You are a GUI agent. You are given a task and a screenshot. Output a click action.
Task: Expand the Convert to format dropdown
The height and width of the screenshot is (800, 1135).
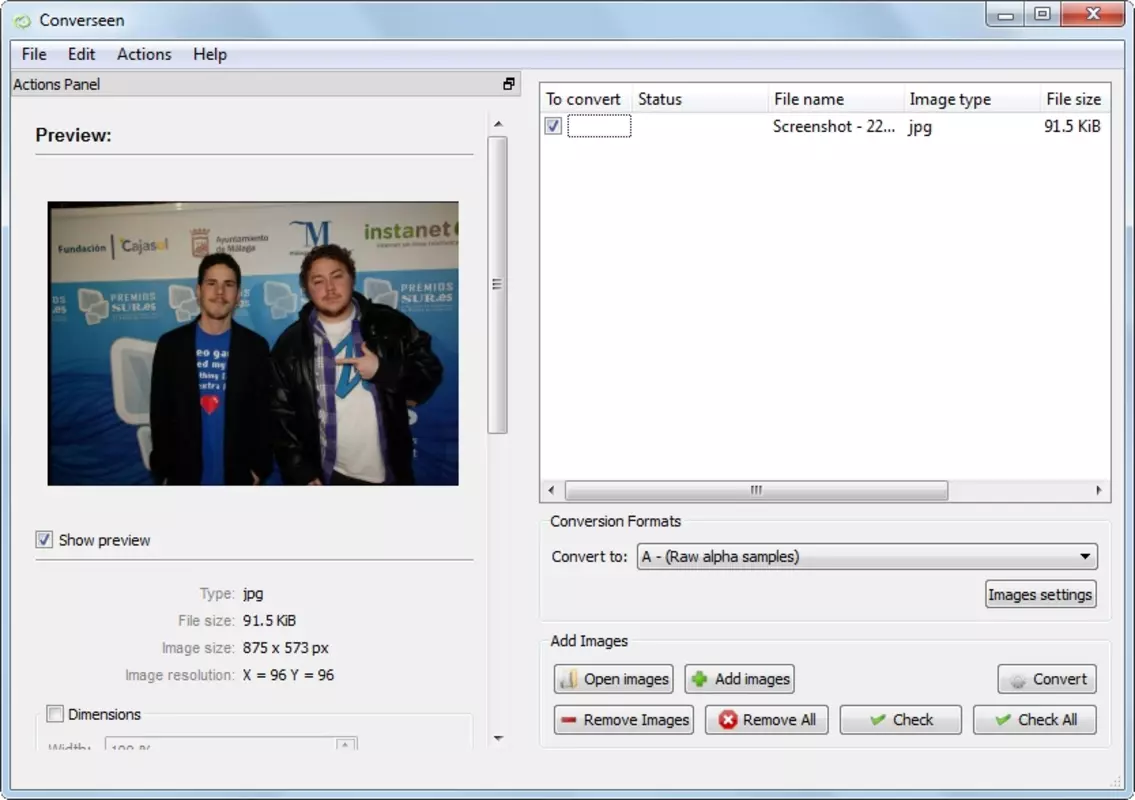(866, 556)
